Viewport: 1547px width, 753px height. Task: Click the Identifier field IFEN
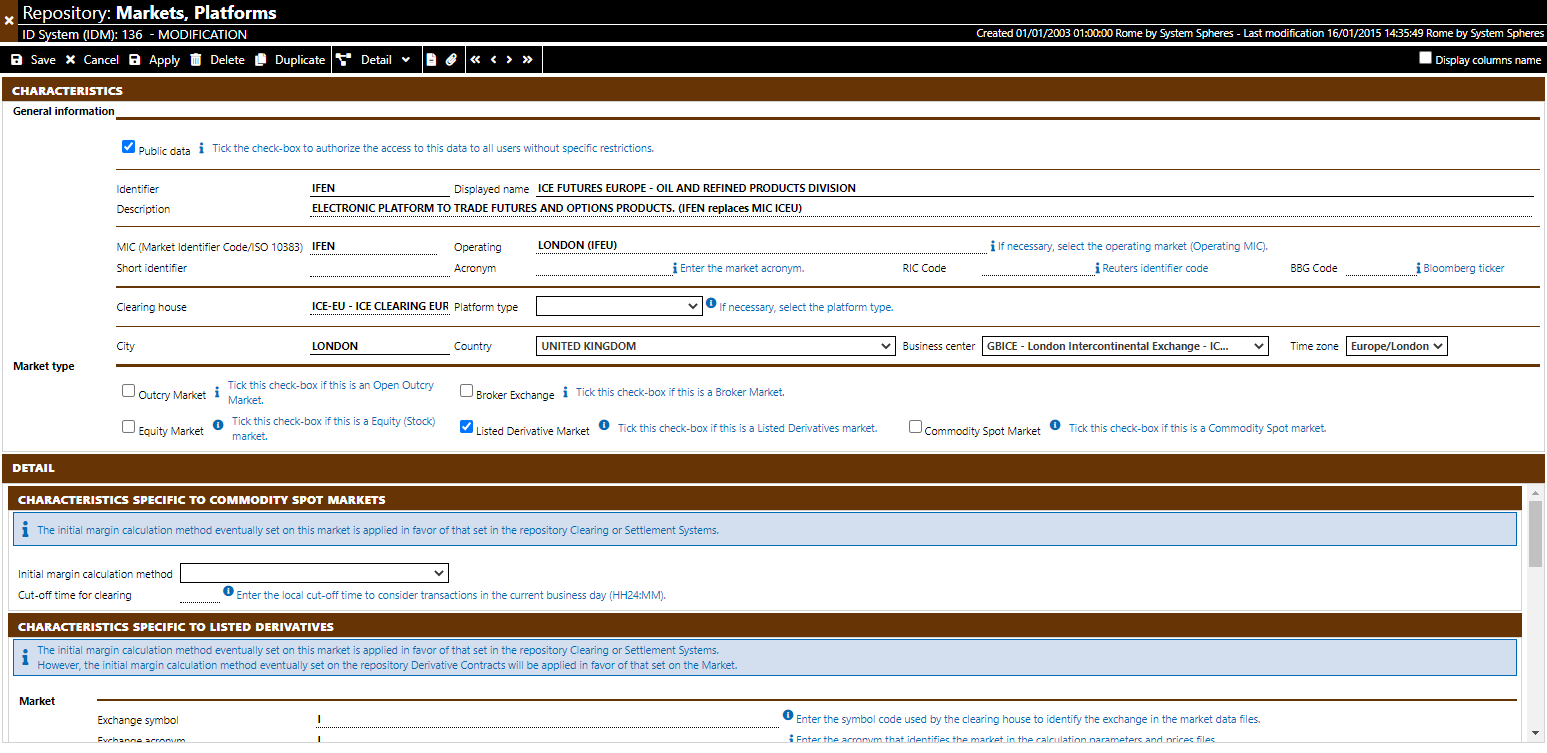coord(380,188)
